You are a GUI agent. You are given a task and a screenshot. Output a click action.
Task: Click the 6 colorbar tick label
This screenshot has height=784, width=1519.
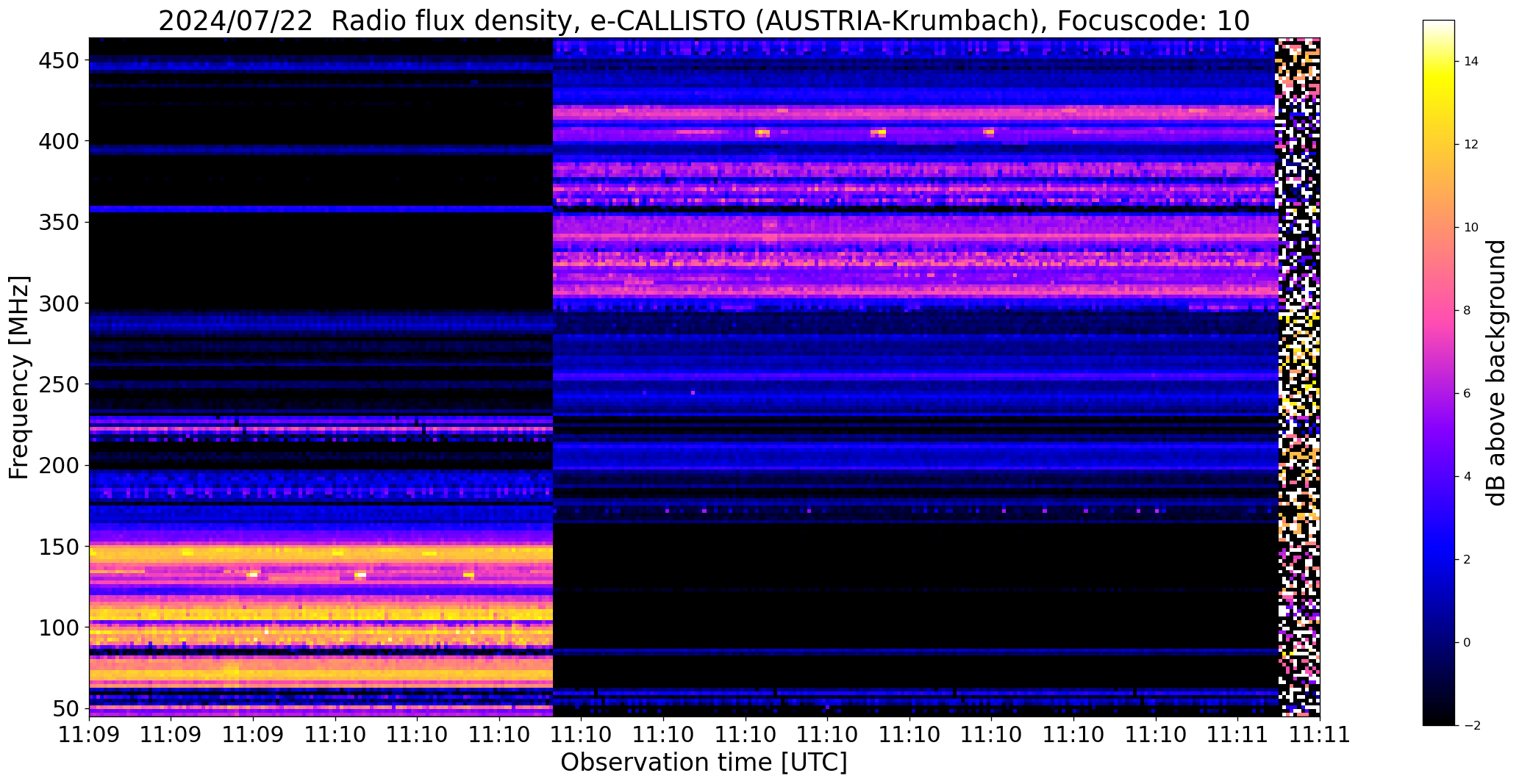click(1467, 393)
